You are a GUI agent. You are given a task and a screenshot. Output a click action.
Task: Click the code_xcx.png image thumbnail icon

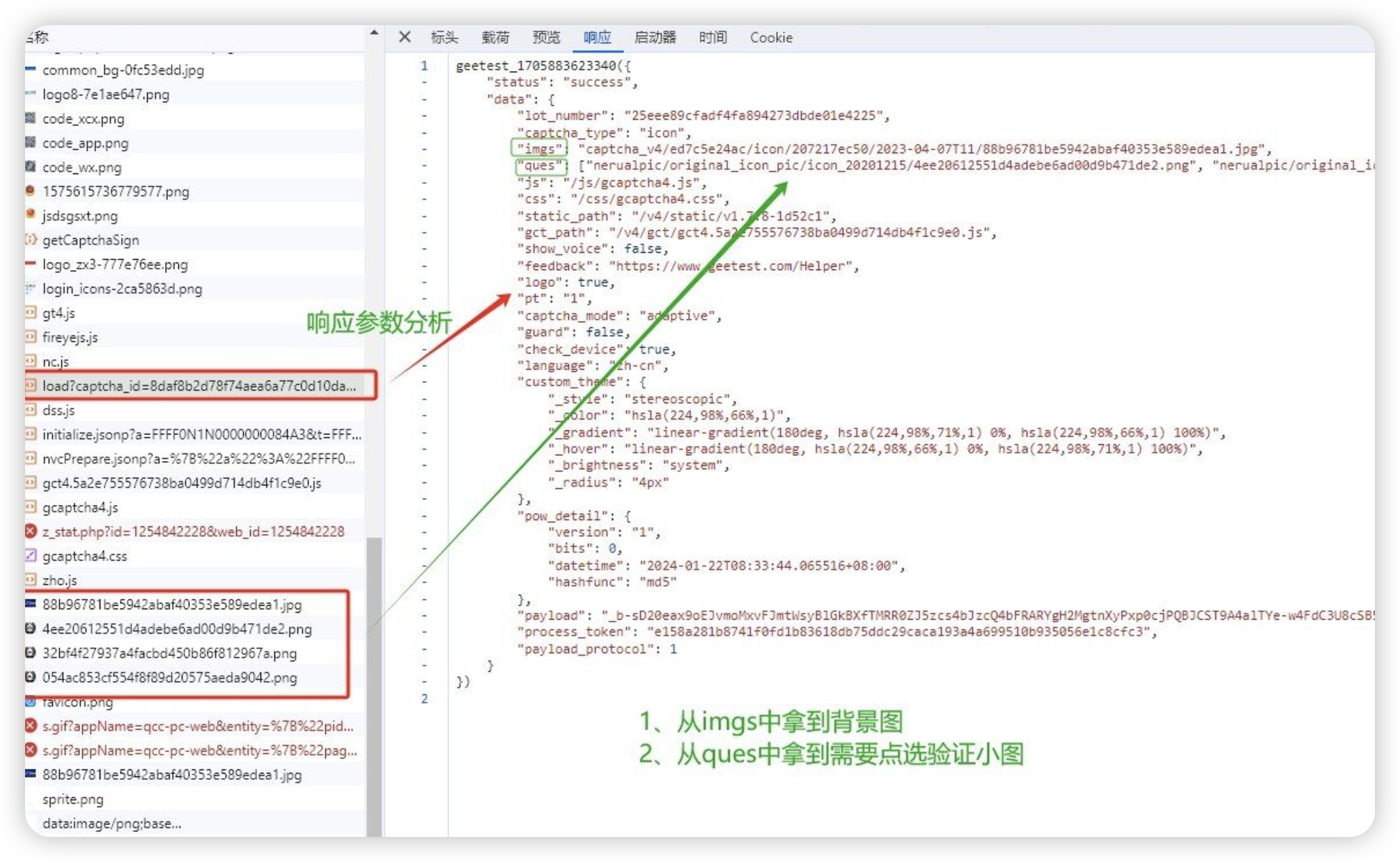tap(31, 118)
